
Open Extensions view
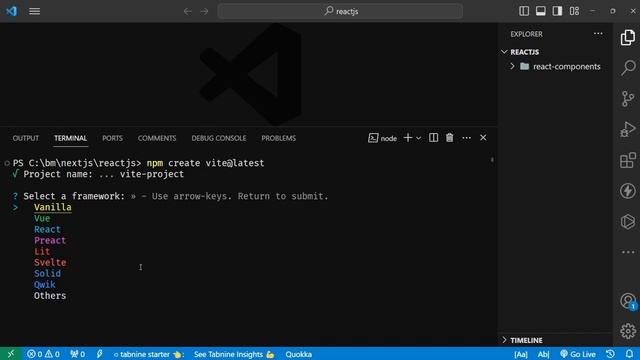pos(628,160)
